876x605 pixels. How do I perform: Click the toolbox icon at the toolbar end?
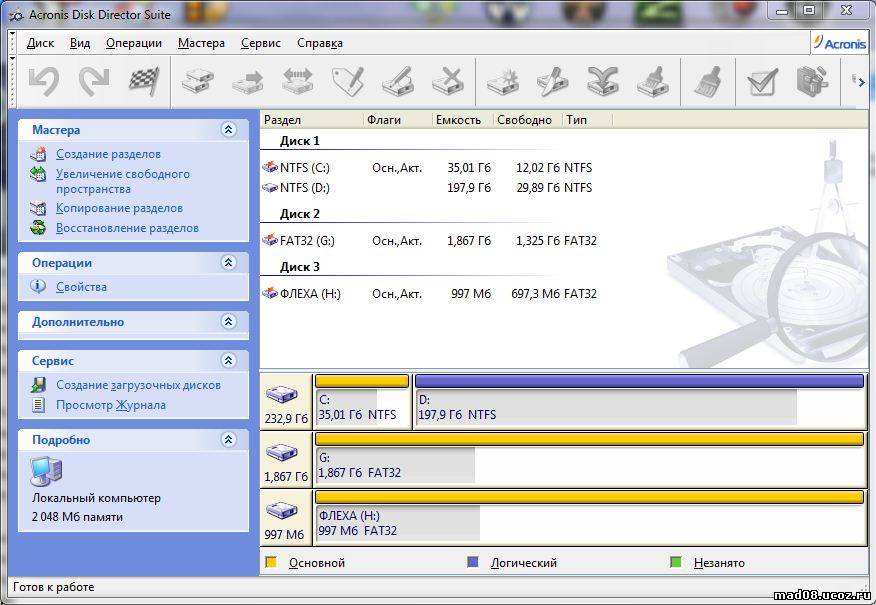coord(812,82)
